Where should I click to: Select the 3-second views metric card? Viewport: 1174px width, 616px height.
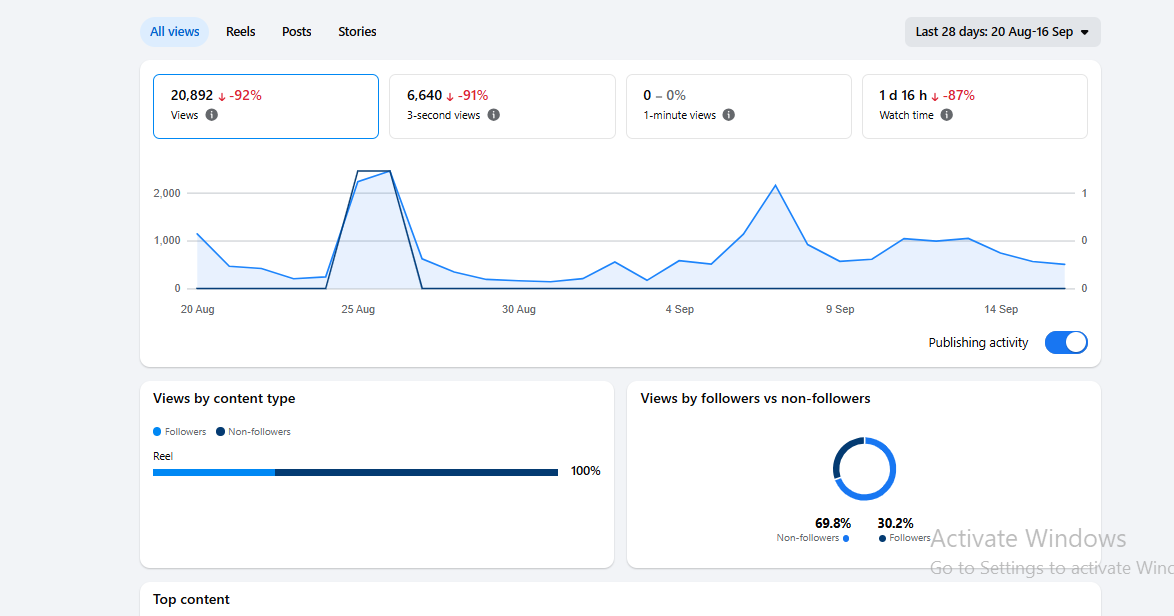coord(502,106)
